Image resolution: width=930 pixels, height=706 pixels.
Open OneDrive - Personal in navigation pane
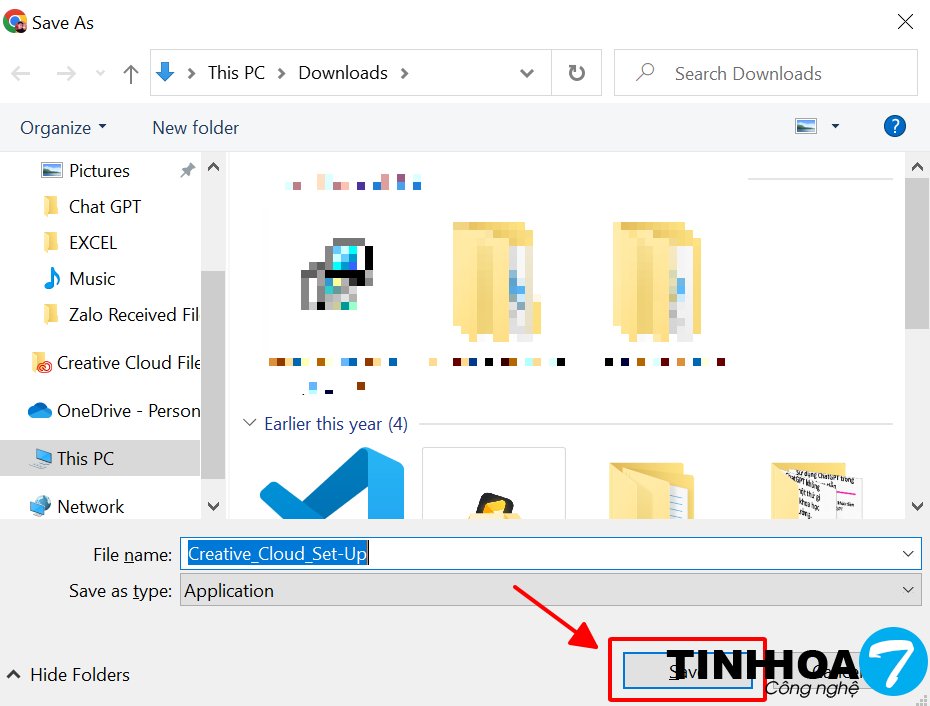(127, 411)
